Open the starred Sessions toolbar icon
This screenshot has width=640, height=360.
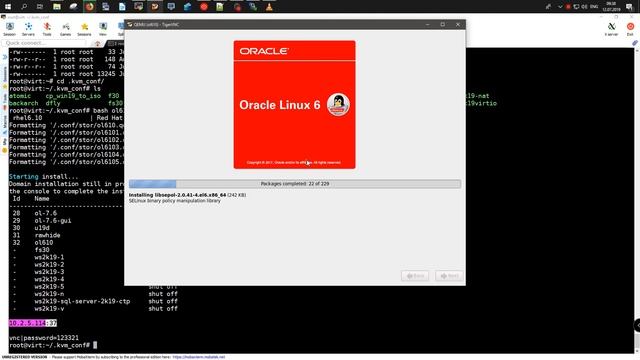click(84, 29)
